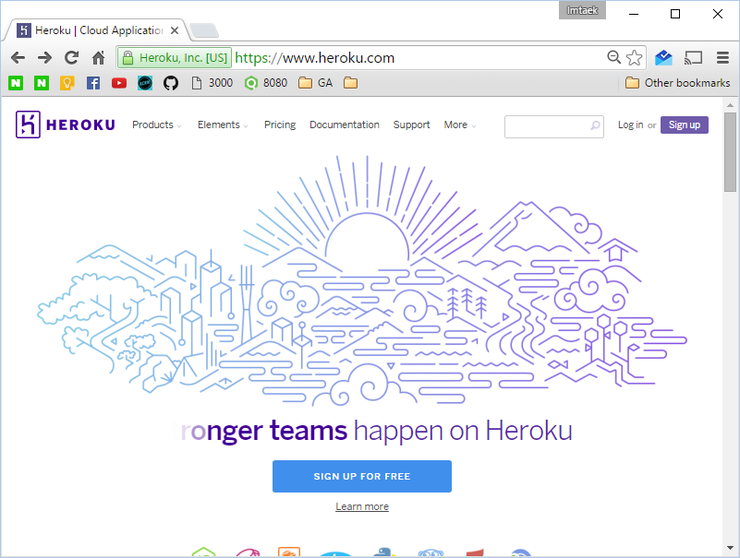The width and height of the screenshot is (740, 558).
Task: Open the Chrome hamburger menu
Action: pos(723,58)
